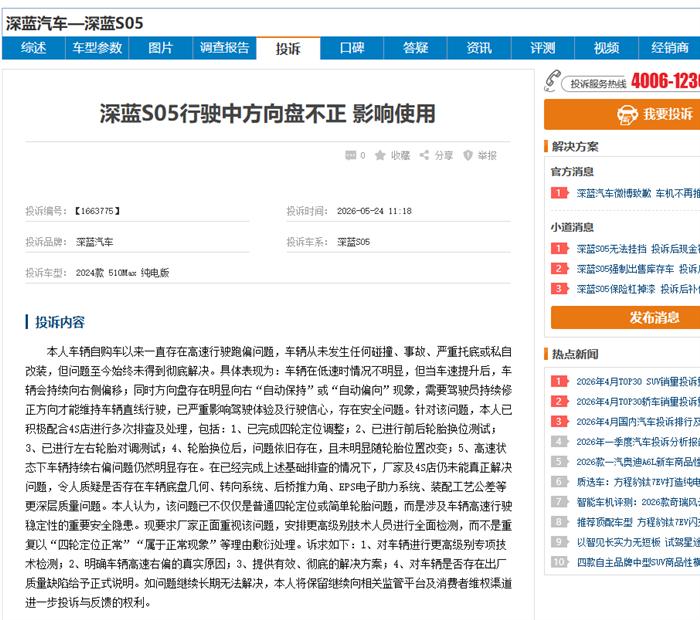Click the complaint time 2026-05-24 11:18
The image size is (700, 620).
(374, 211)
